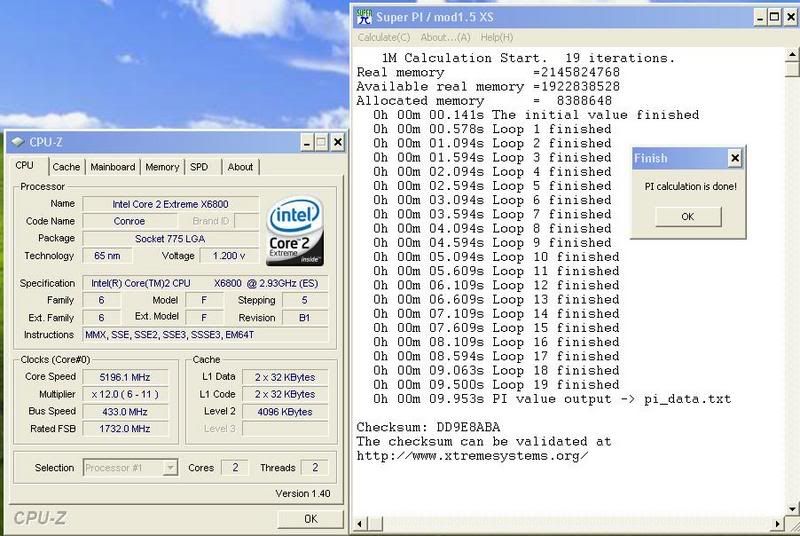
Task: Maximize the Super PI window
Action: click(774, 17)
